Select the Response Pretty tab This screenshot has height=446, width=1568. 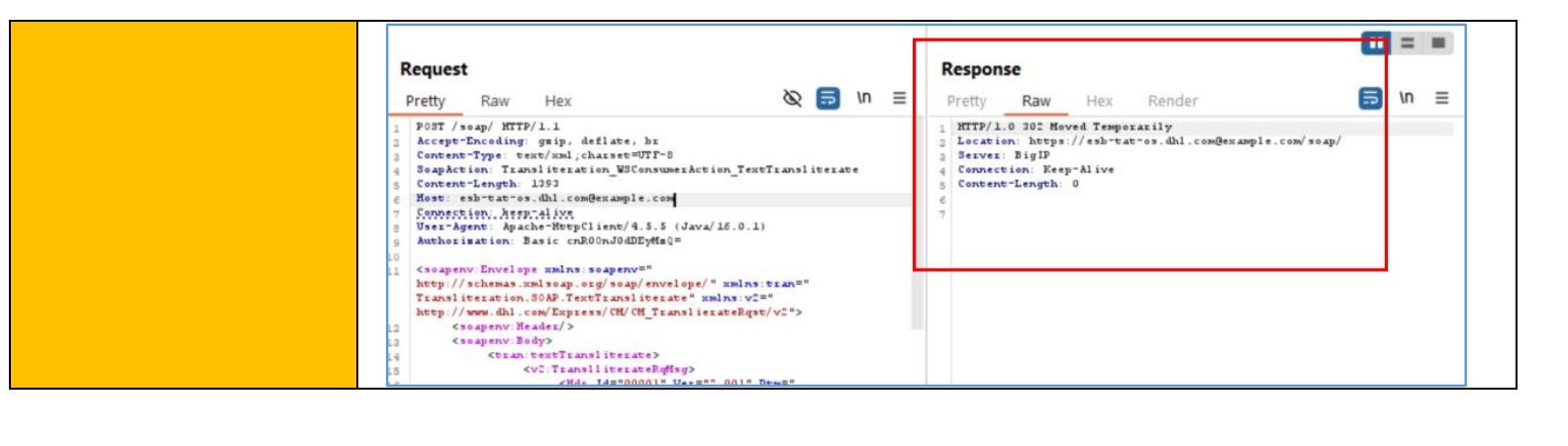pos(966,101)
